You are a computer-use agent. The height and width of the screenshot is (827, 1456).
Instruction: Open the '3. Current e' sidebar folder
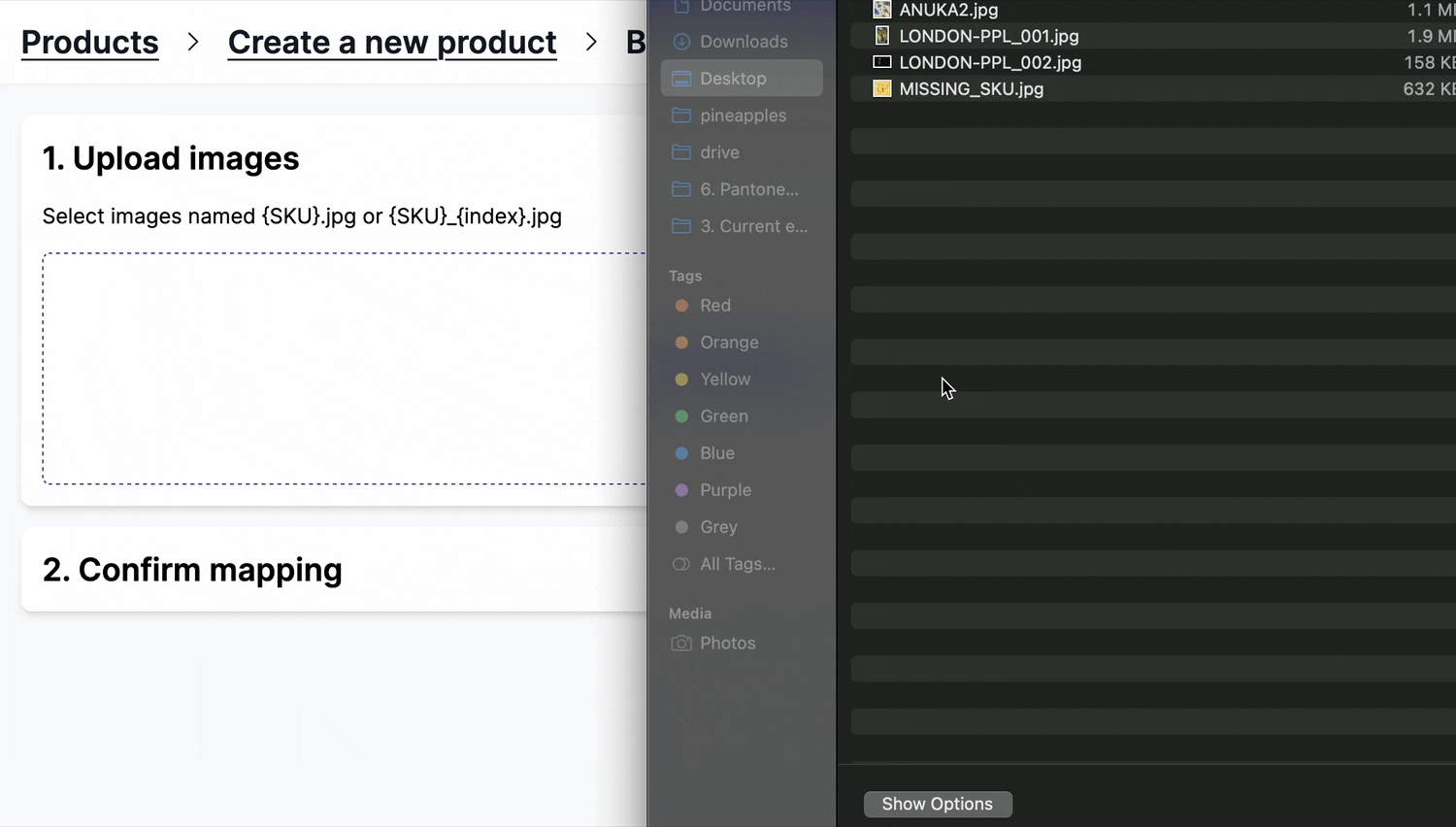click(753, 226)
